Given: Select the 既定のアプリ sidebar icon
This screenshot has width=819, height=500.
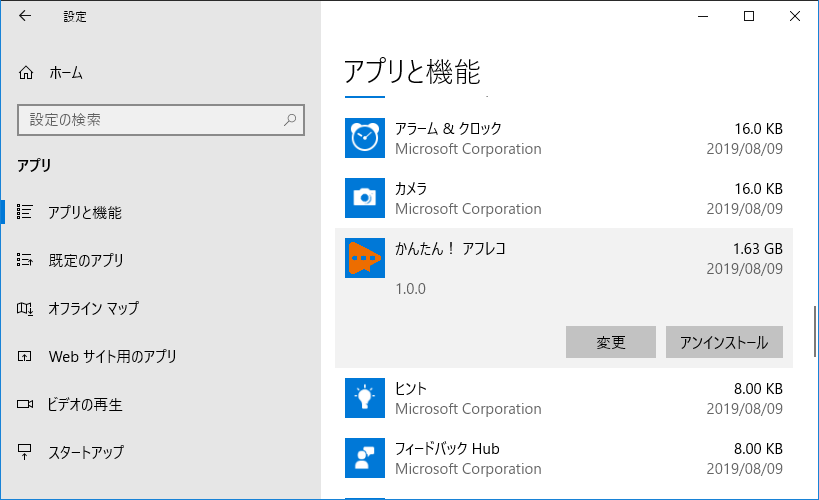Looking at the screenshot, I should point(24,260).
